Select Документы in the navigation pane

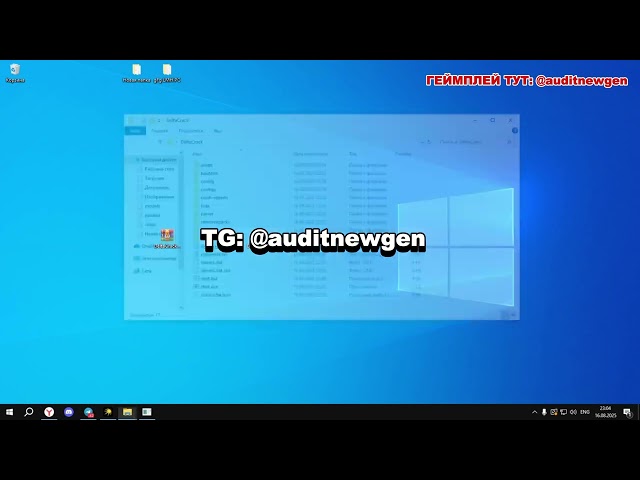[x=157, y=187]
